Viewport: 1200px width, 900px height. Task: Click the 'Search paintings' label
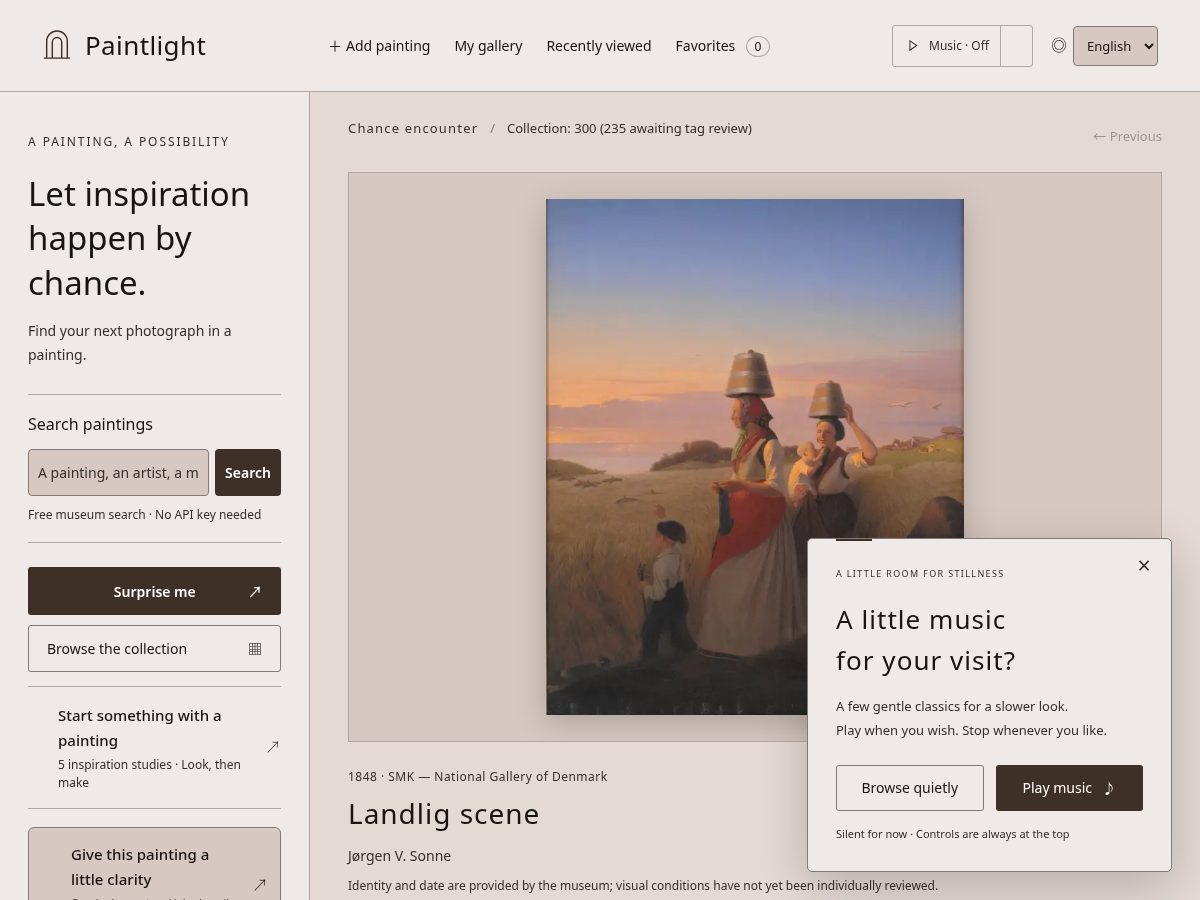coord(90,424)
